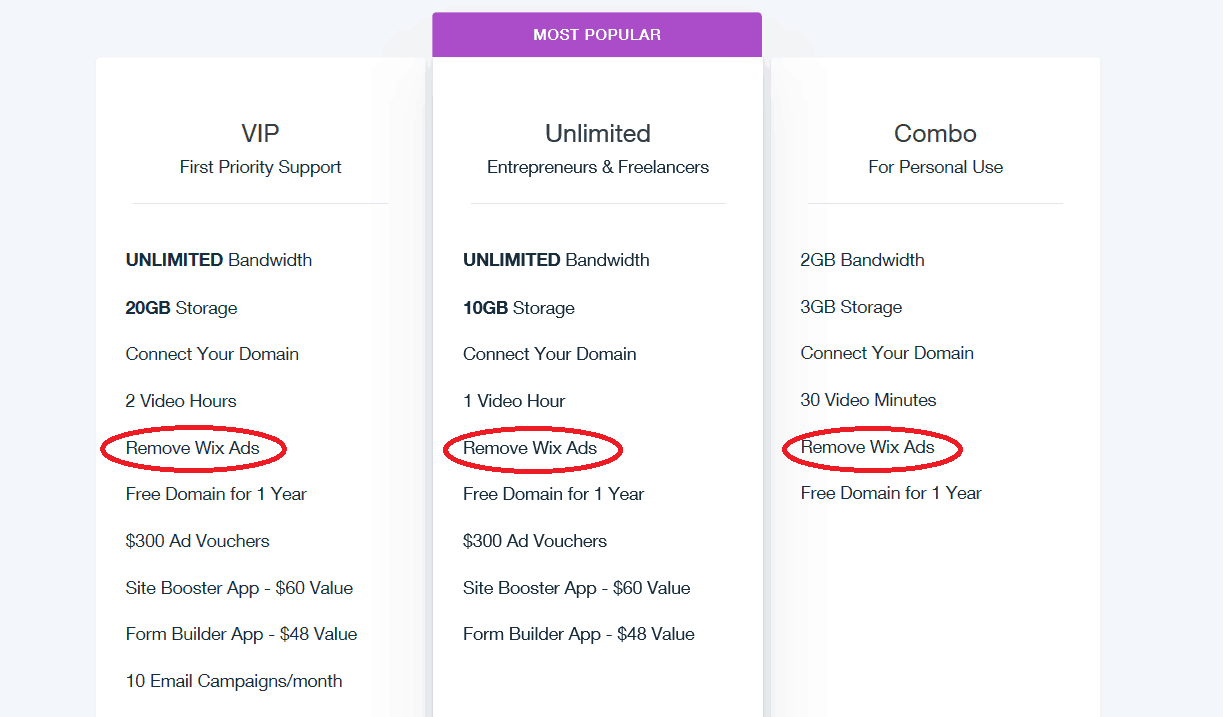This screenshot has height=717, width=1224.
Task: Click First Priority Support subtitle
Action: click(x=260, y=167)
